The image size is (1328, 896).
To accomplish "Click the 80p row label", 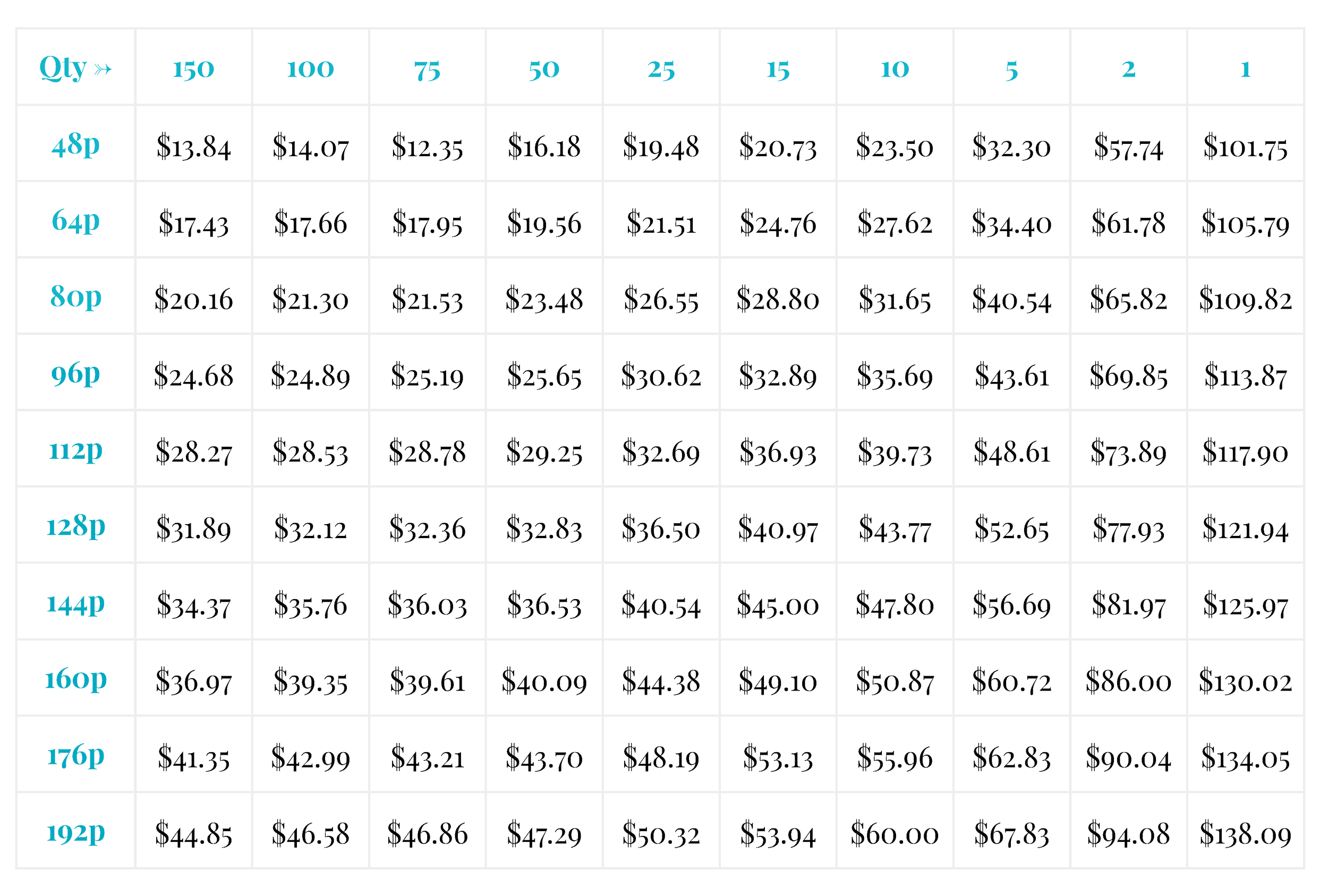I will coord(76,296).
